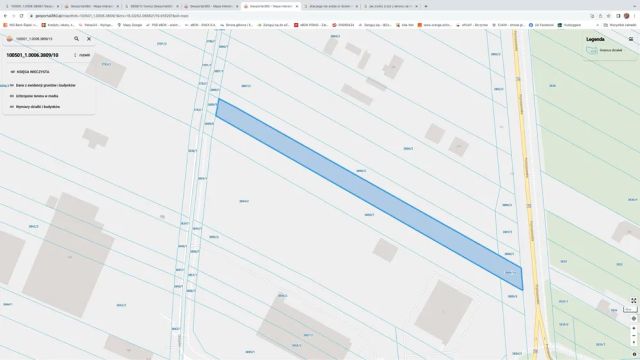Zoom out with the minus button
Image resolution: width=640 pixels, height=360 pixels.
click(634, 336)
